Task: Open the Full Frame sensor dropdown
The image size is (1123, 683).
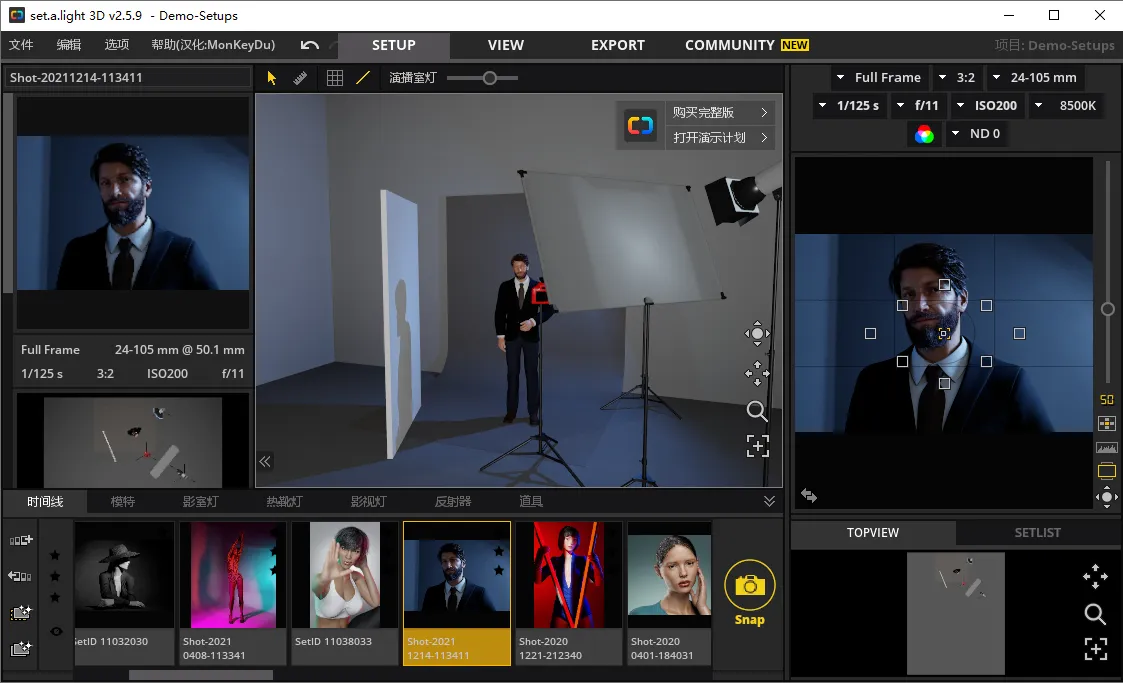Action: pos(878,77)
